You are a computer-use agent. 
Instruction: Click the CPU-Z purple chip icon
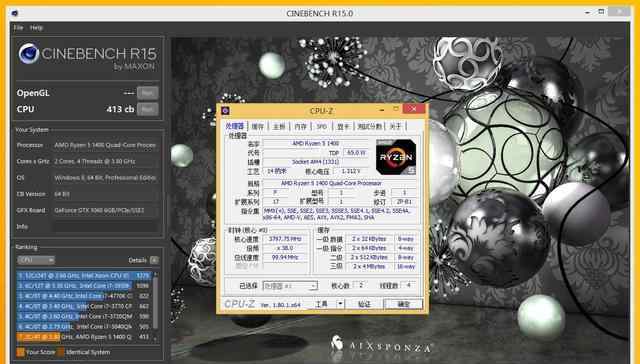pyautogui.click(x=225, y=111)
